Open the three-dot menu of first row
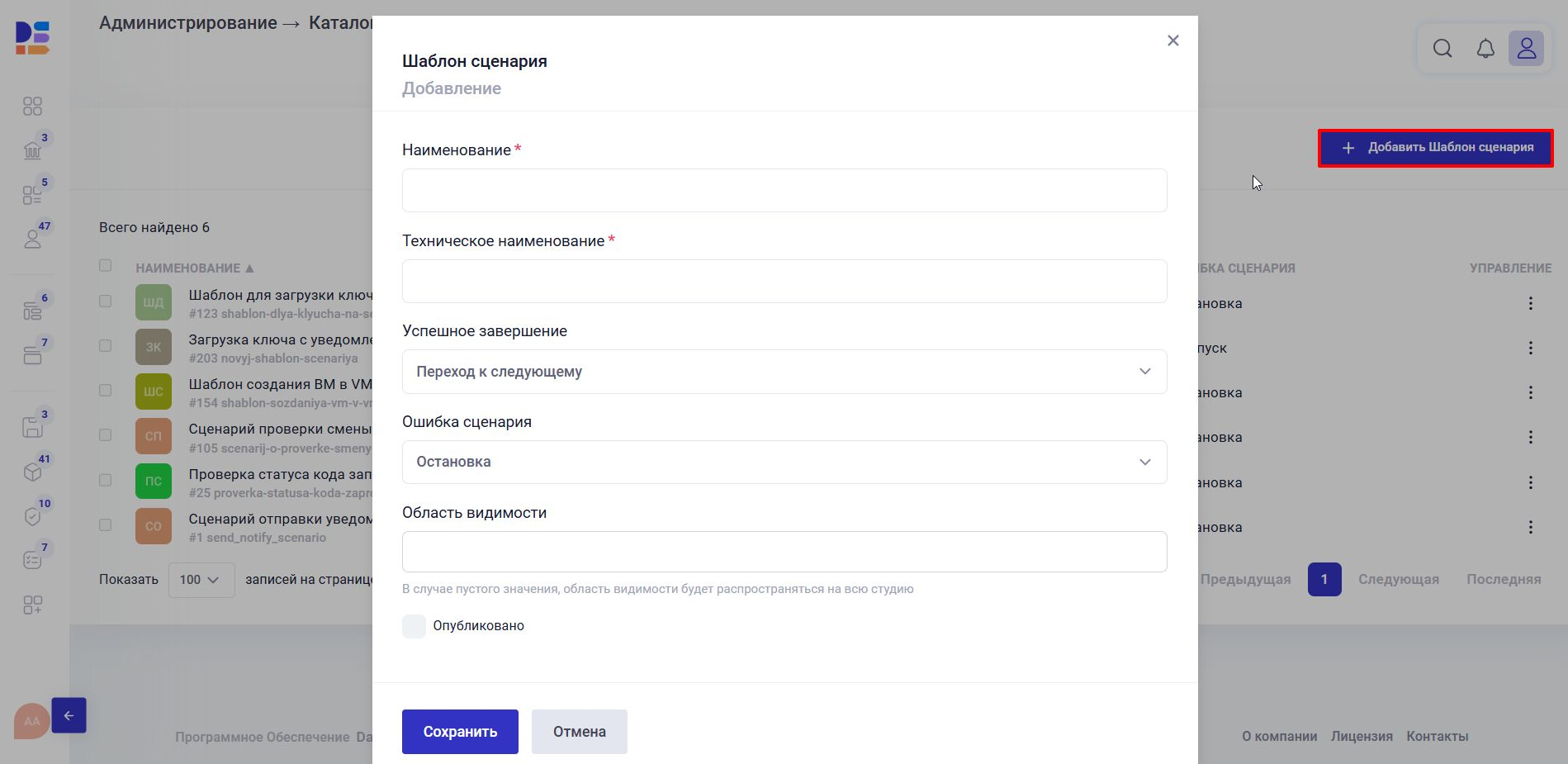The height and width of the screenshot is (764, 1568). point(1530,303)
